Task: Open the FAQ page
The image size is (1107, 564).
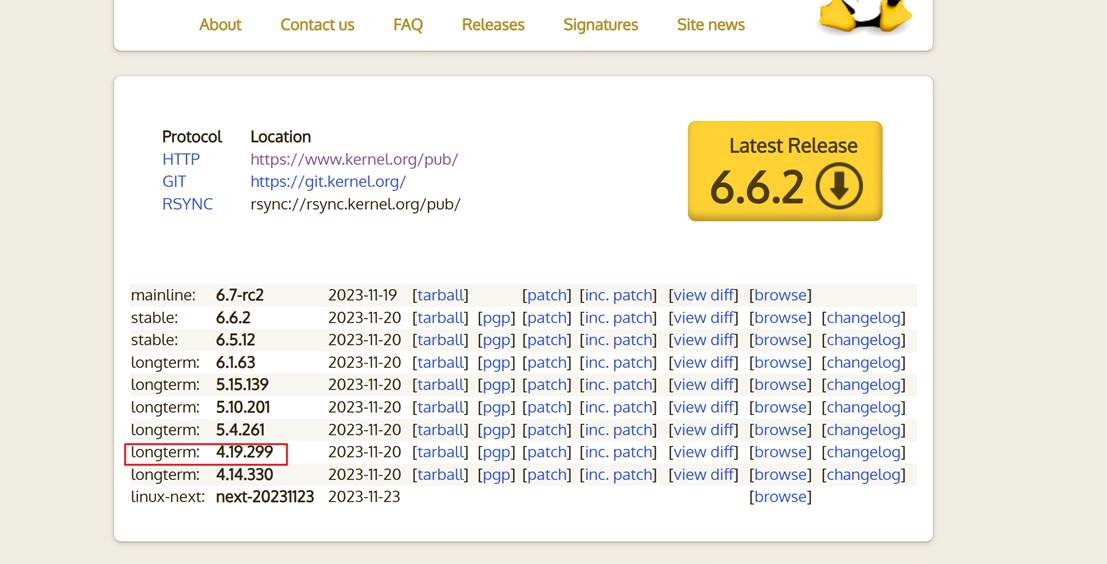Action: coord(408,25)
